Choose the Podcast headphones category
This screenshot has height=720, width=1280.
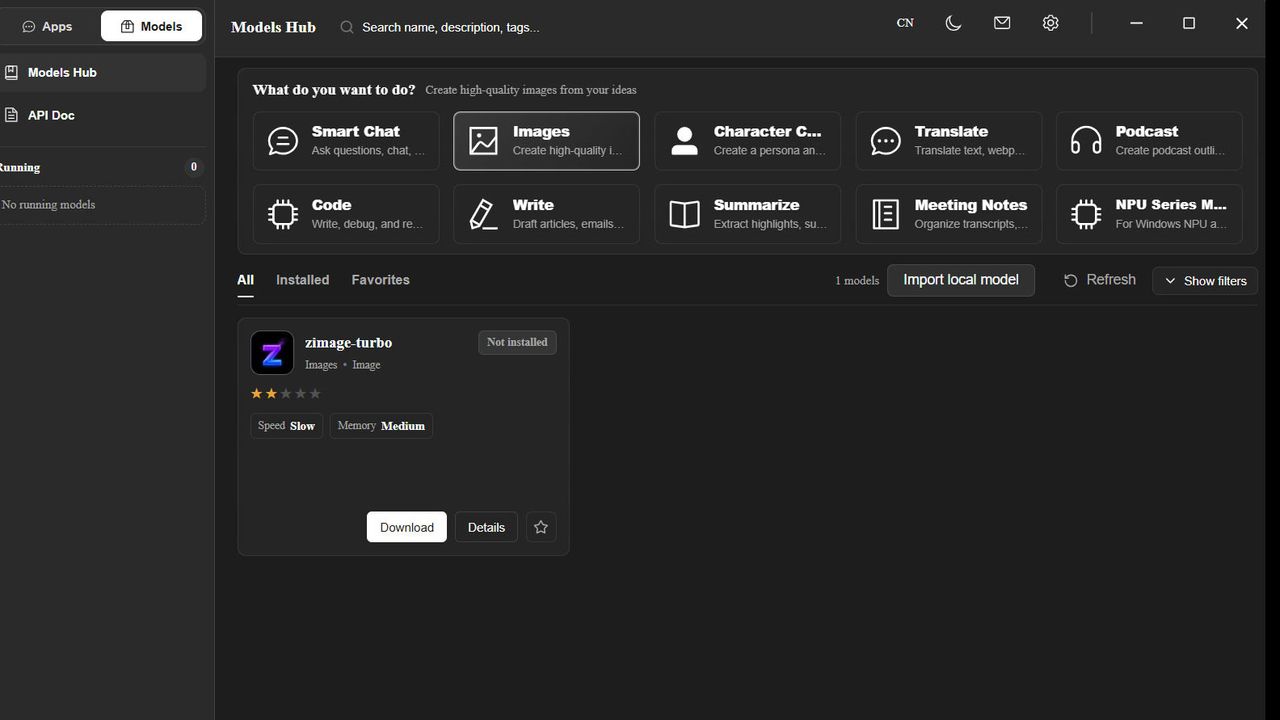[x=1149, y=141]
